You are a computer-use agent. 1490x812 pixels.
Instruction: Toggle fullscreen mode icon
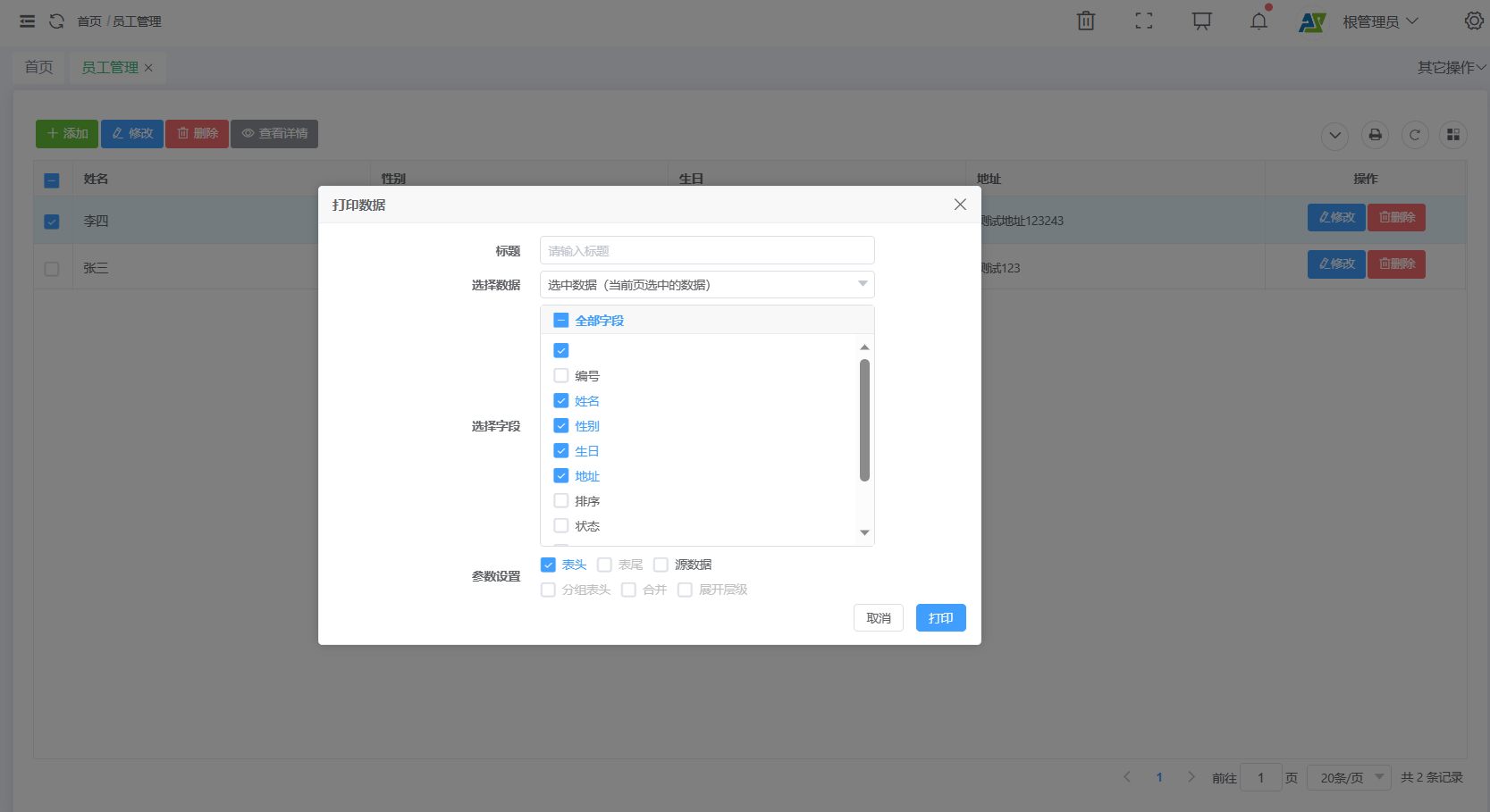(x=1144, y=21)
